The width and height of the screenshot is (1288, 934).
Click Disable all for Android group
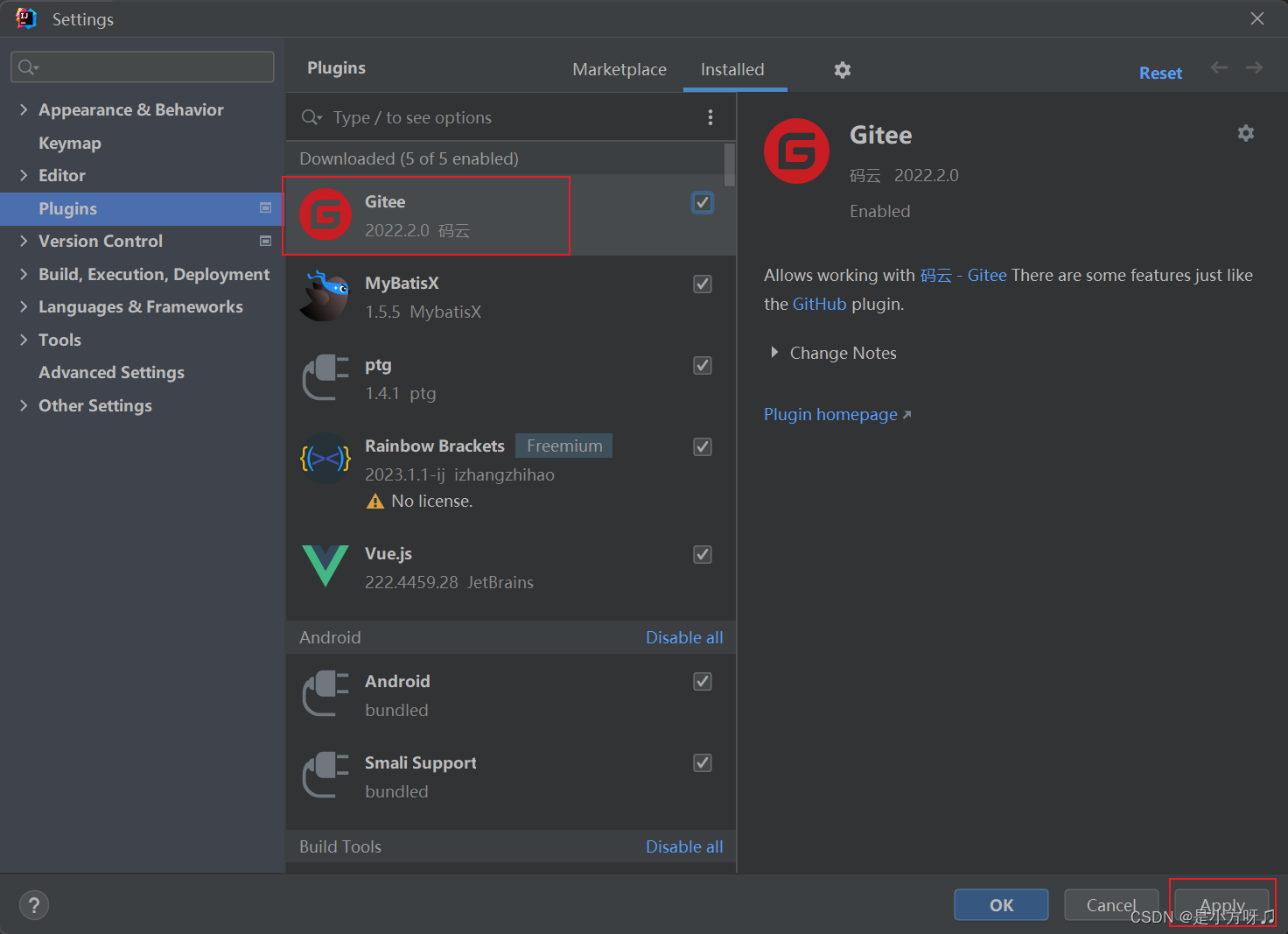coord(684,637)
